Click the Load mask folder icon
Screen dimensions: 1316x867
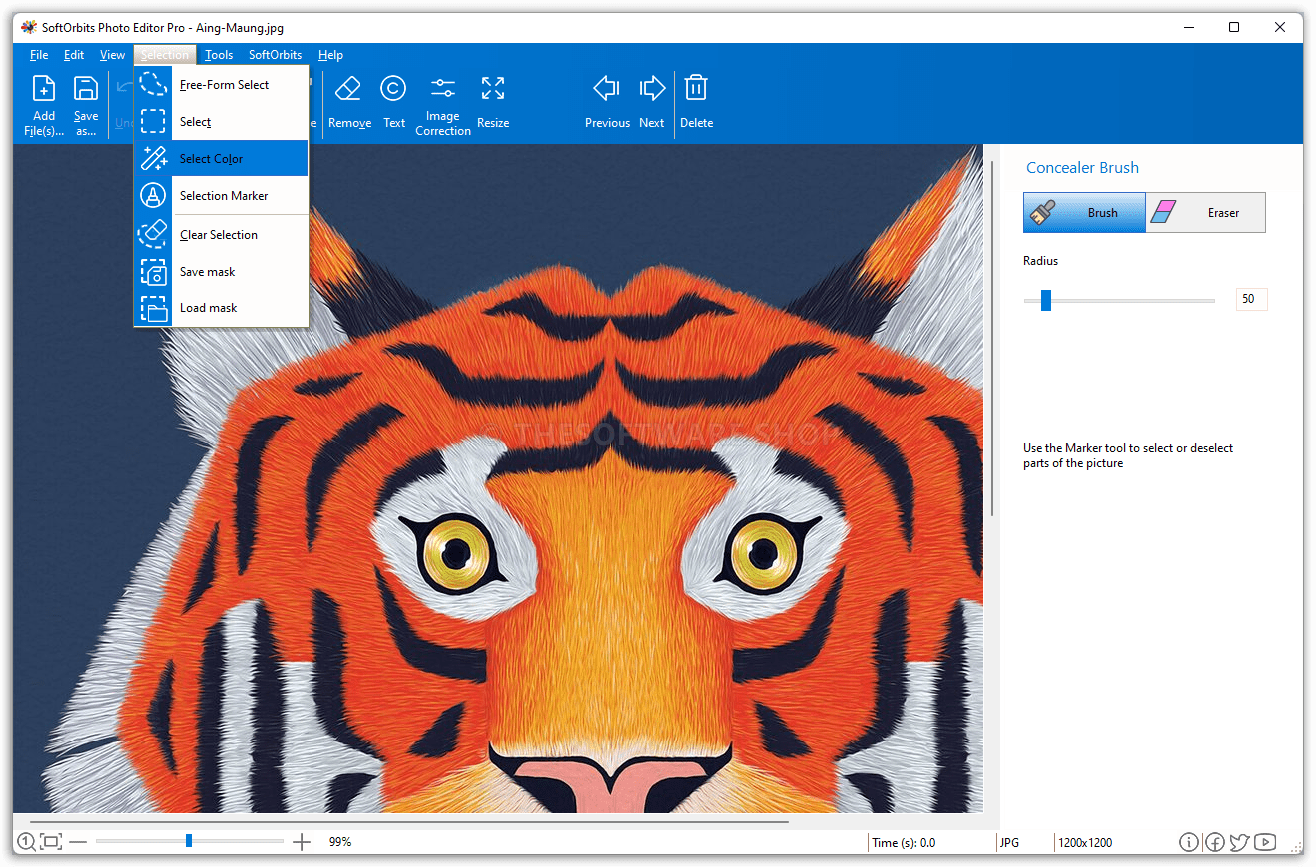[153, 308]
